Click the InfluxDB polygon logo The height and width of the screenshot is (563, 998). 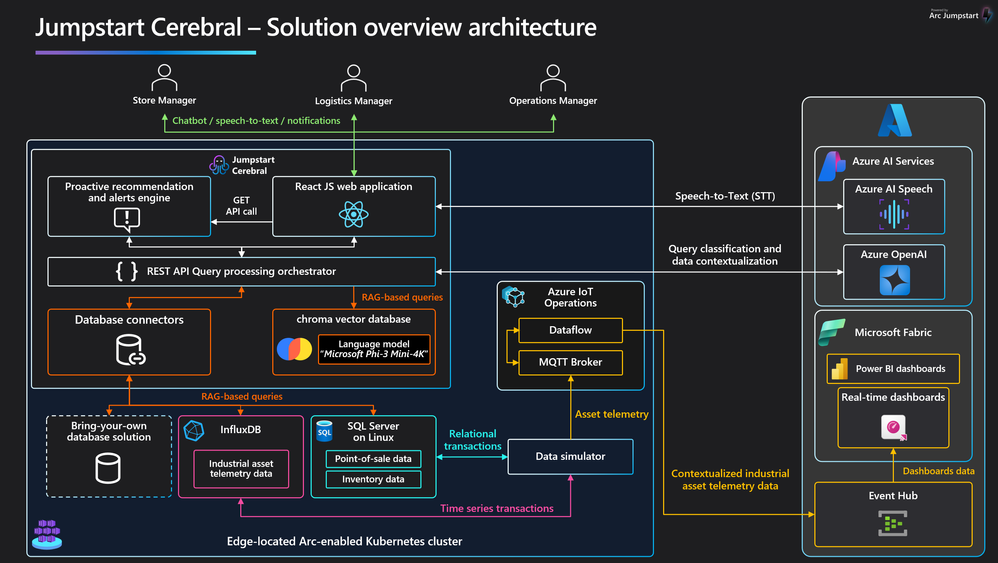[193, 431]
